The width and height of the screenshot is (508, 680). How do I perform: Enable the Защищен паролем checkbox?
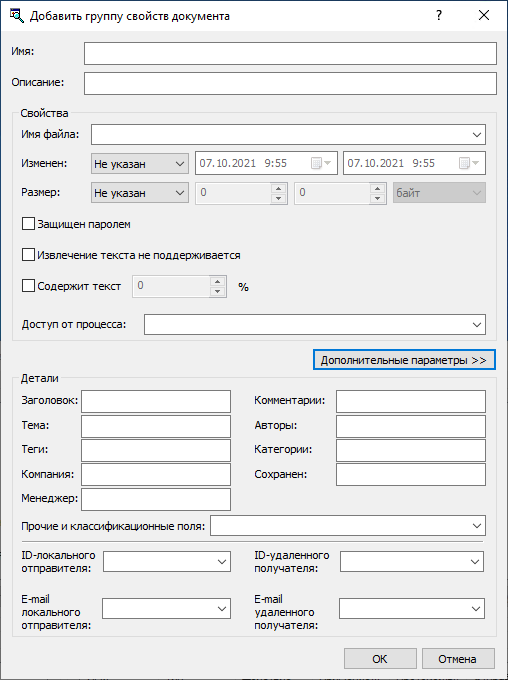28,224
